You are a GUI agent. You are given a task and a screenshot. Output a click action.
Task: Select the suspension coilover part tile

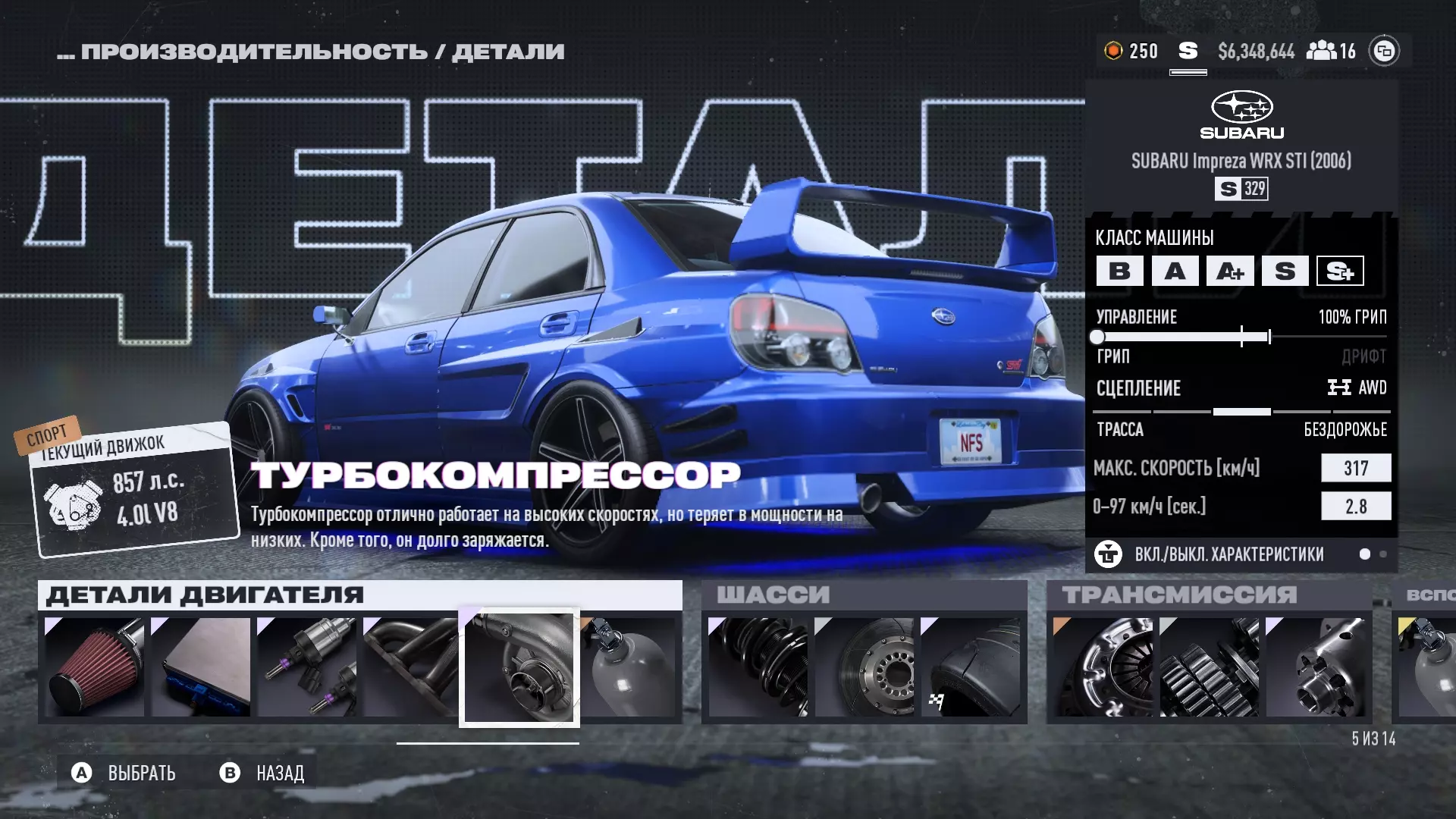(758, 667)
